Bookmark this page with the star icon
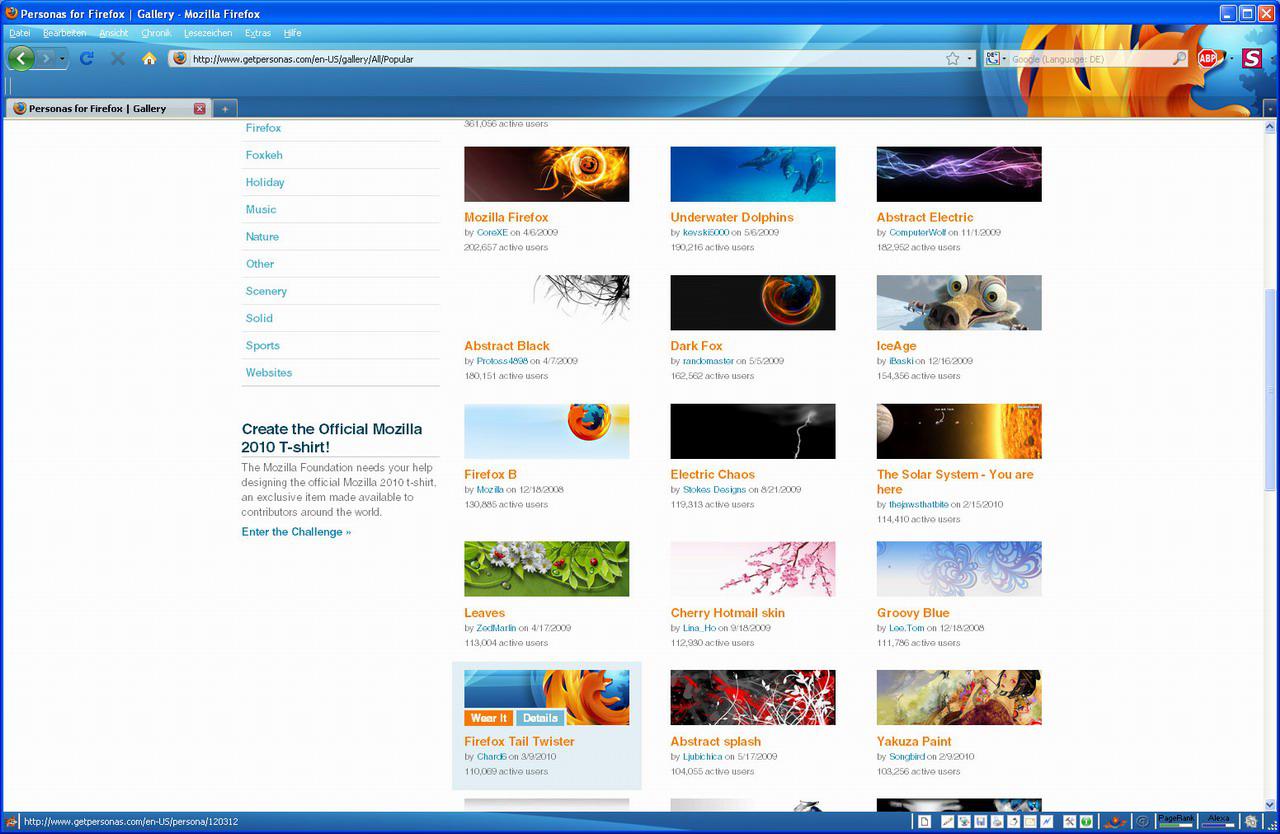Screen dimensions: 1280x834 (953, 59)
